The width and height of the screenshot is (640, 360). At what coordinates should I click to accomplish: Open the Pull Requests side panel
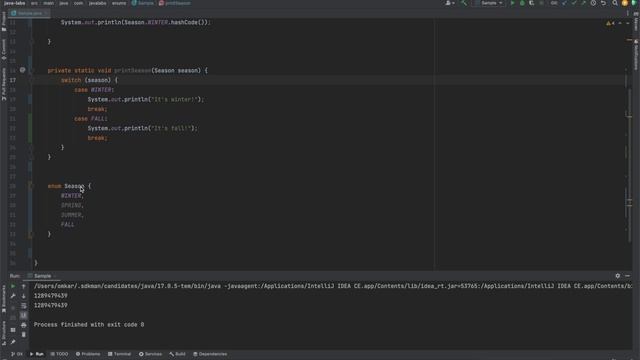coord(4,84)
